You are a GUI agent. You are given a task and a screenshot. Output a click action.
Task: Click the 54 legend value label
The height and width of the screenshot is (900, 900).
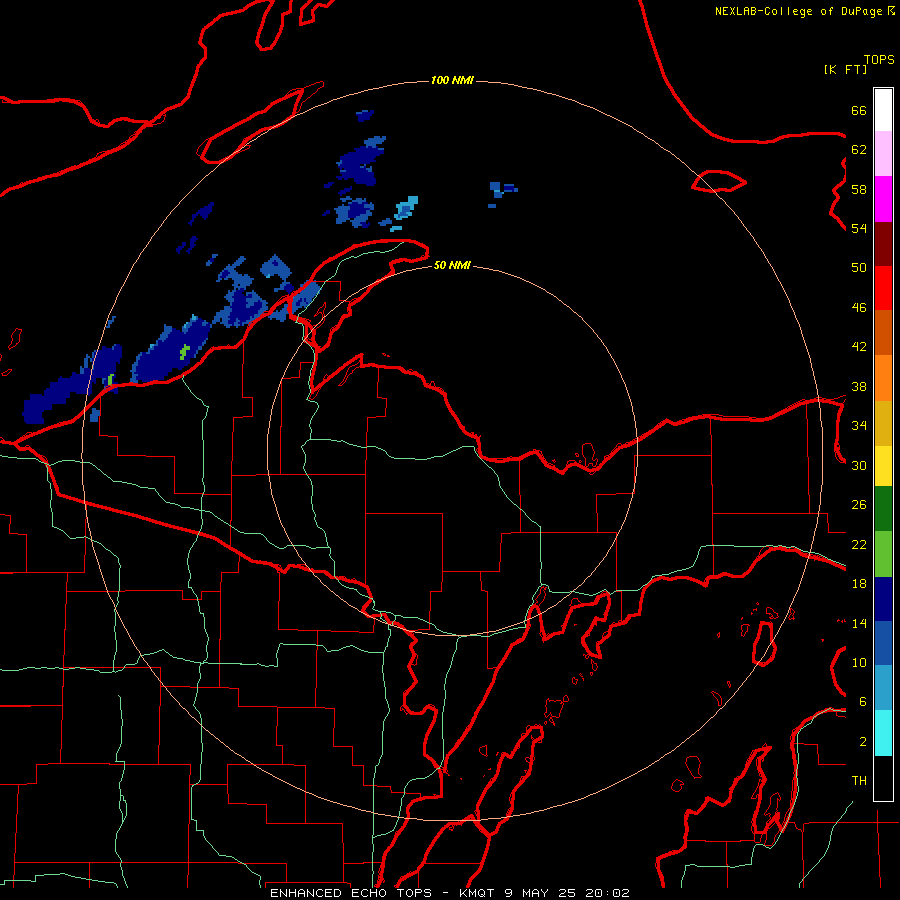click(x=859, y=228)
